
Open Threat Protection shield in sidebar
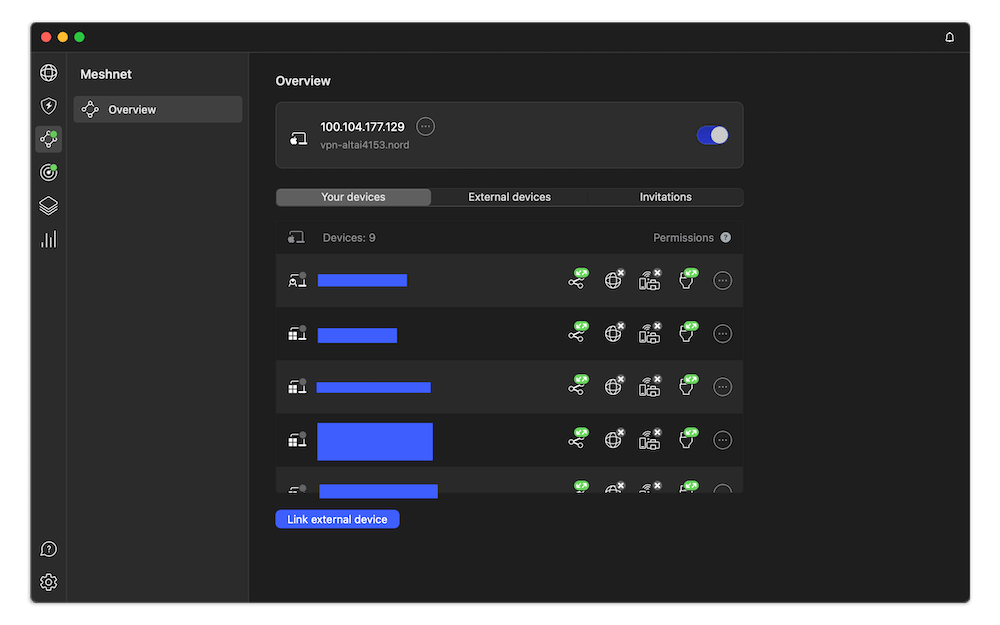coord(48,106)
